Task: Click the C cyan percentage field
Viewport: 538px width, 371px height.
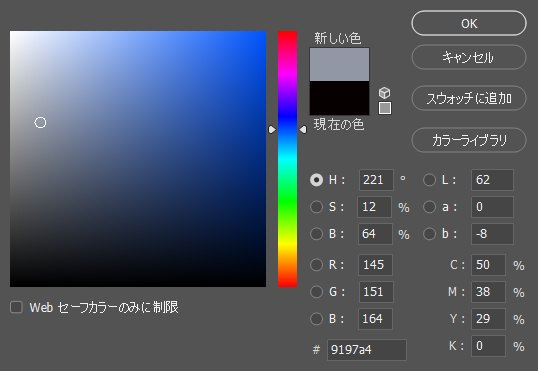Action: pyautogui.click(x=488, y=265)
